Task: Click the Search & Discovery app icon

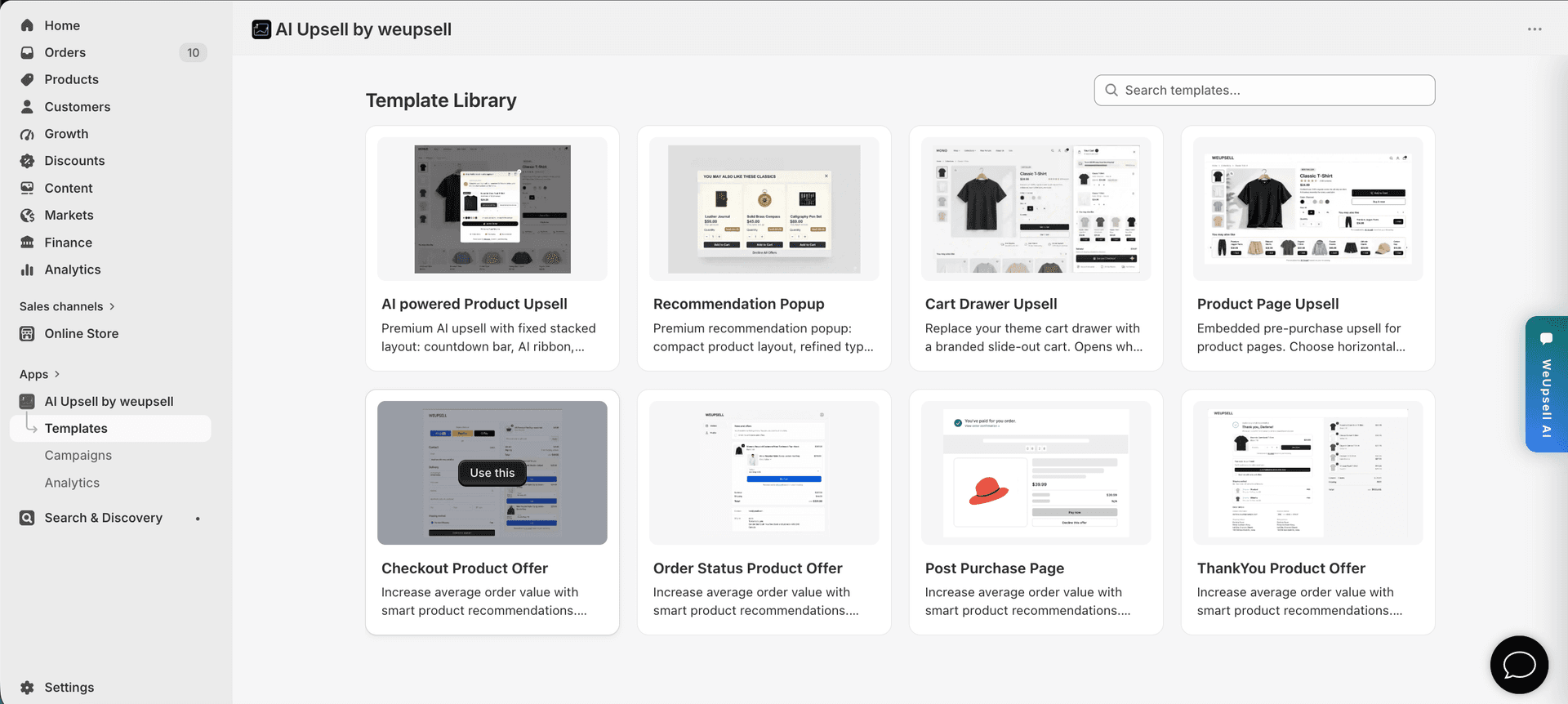Action: 27,518
